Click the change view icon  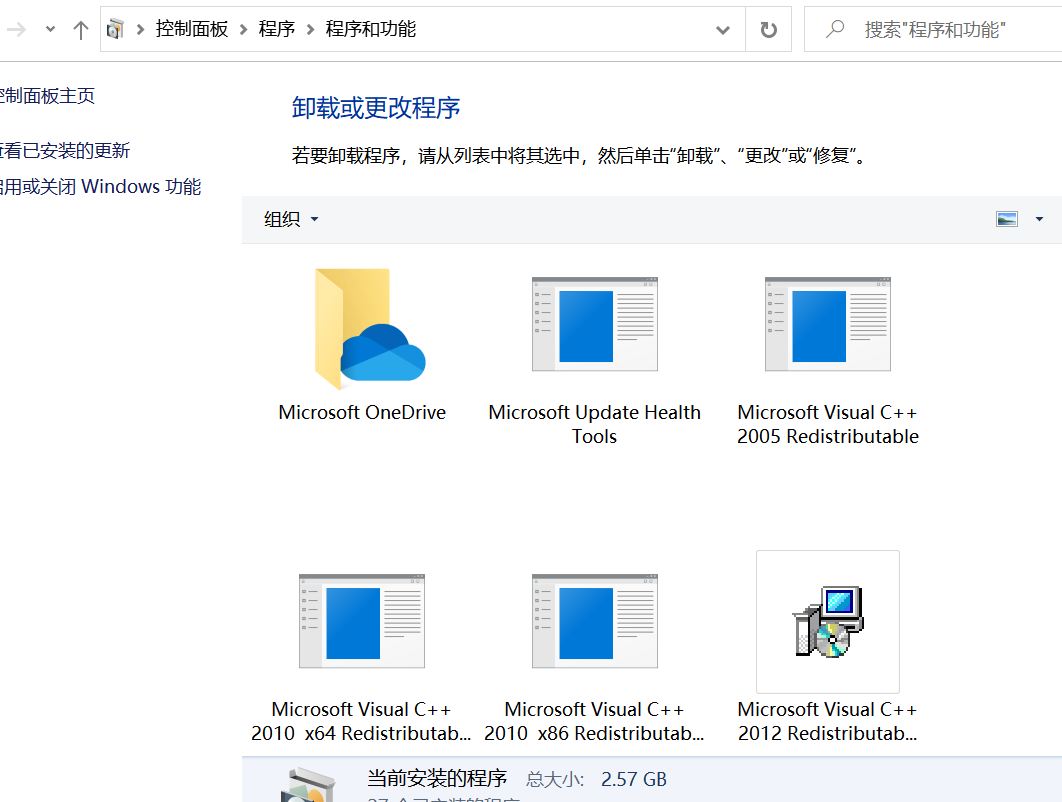(1007, 219)
